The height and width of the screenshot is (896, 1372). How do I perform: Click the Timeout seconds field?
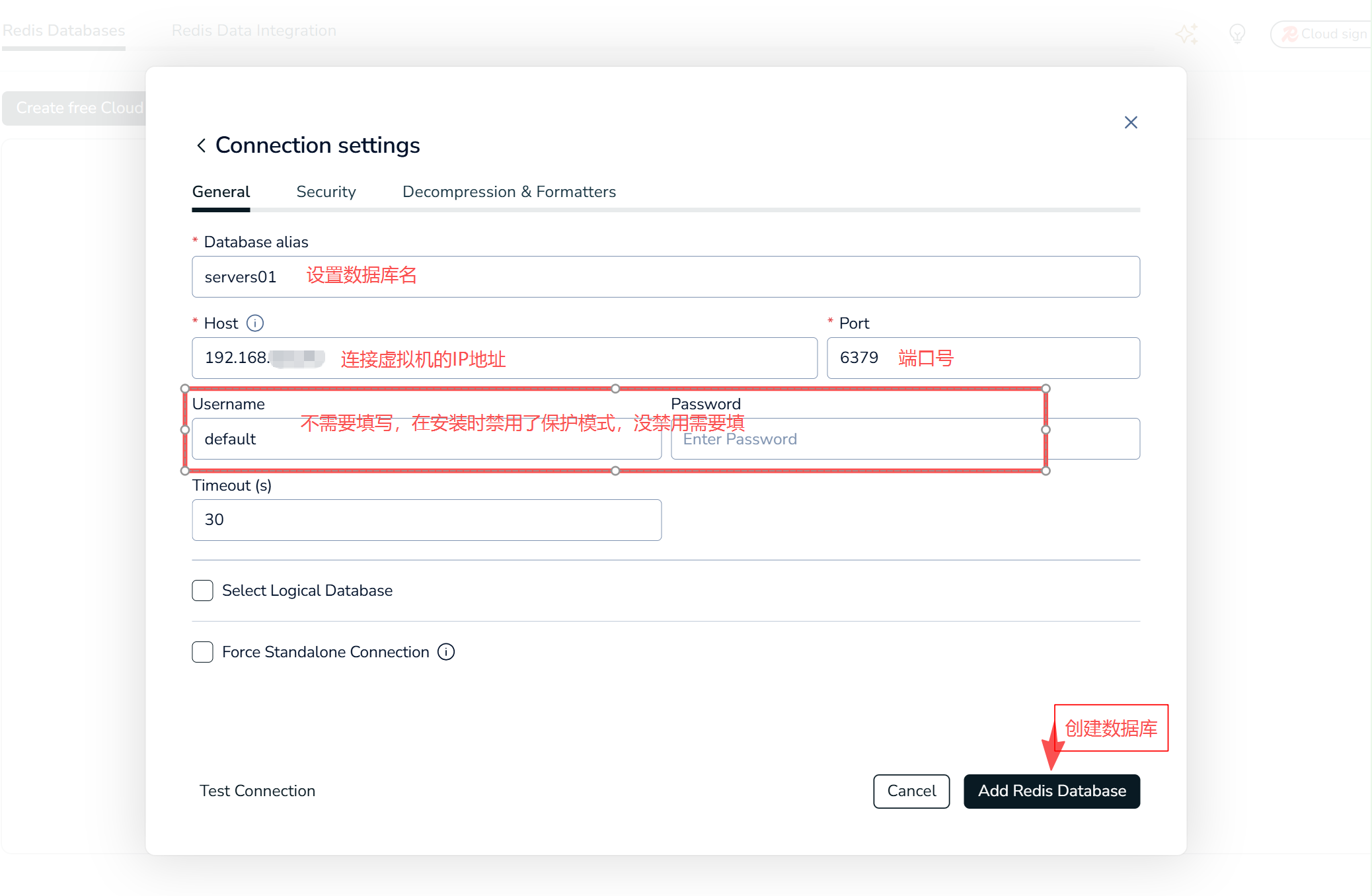pos(426,520)
